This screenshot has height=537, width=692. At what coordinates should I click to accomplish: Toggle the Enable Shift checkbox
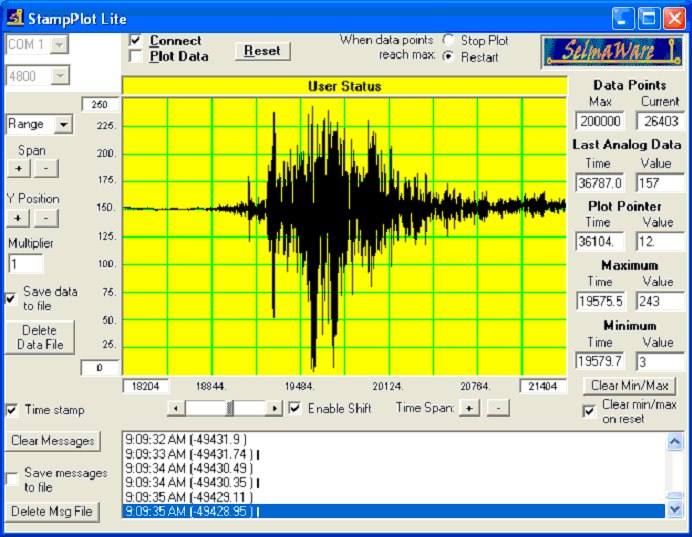[x=295, y=408]
